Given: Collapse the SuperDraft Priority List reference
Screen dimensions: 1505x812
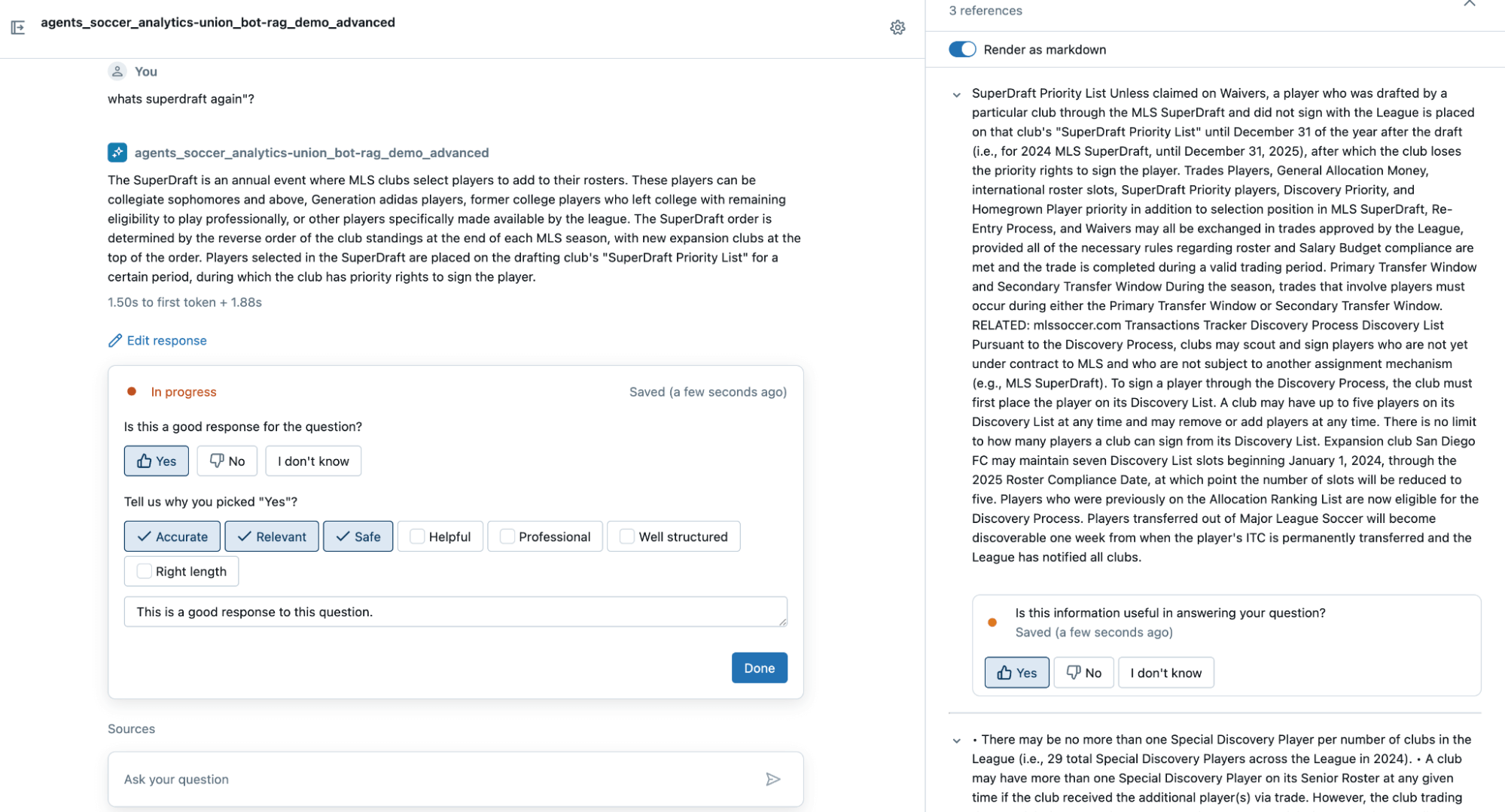Looking at the screenshot, I should (x=957, y=95).
